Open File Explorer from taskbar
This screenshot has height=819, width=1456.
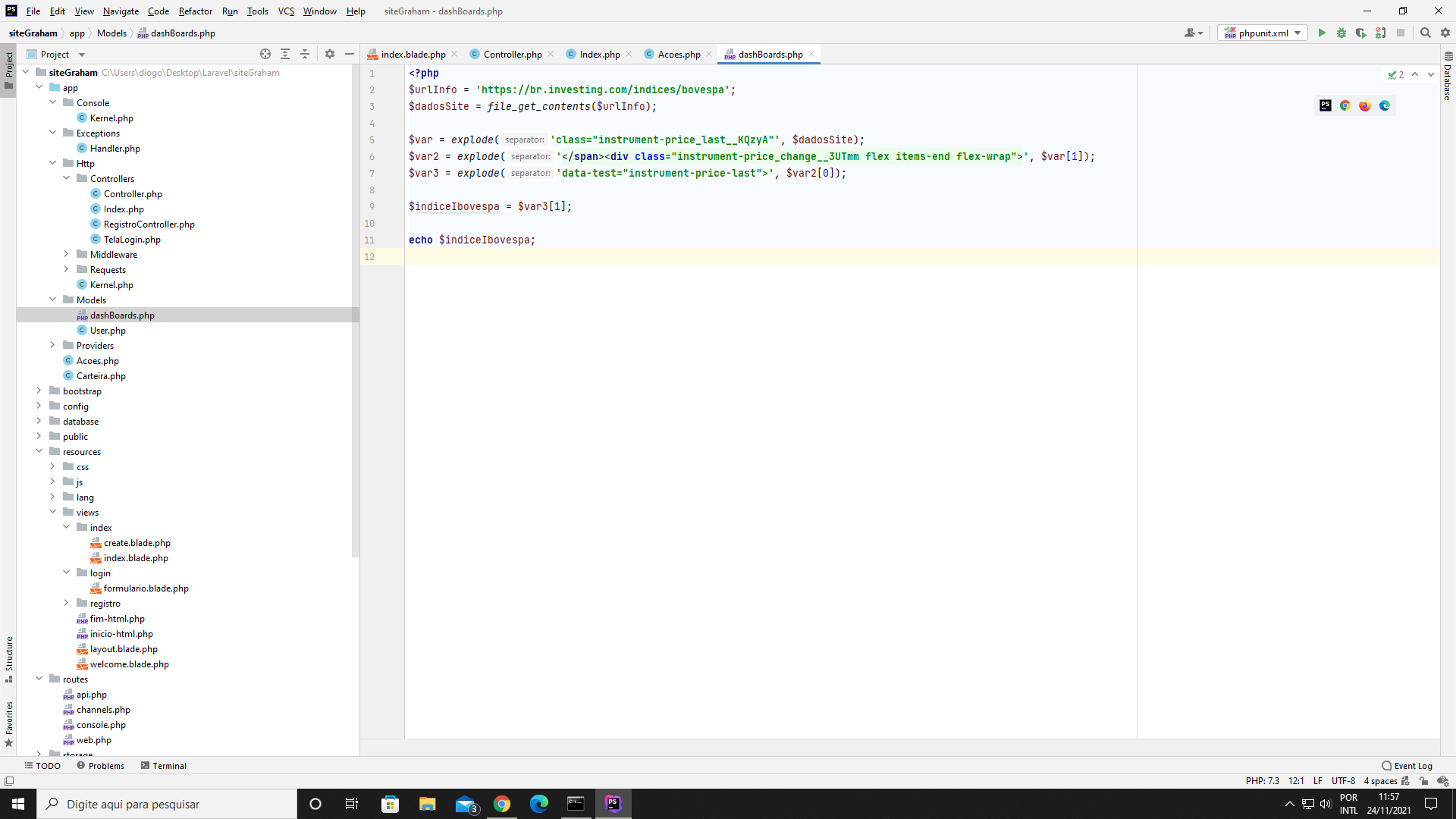[428, 804]
